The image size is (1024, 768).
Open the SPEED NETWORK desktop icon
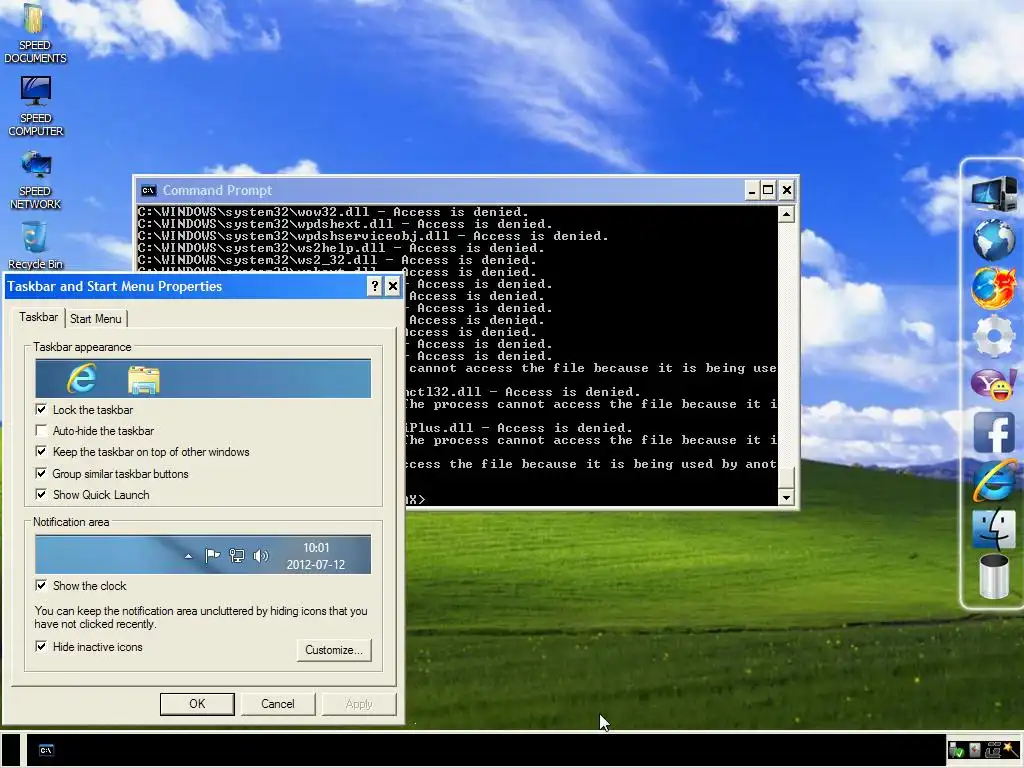pos(35,180)
